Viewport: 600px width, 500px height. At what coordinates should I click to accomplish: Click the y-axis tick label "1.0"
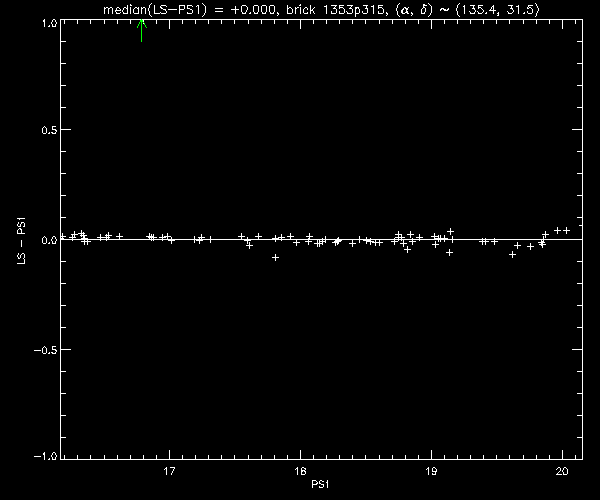point(49,23)
